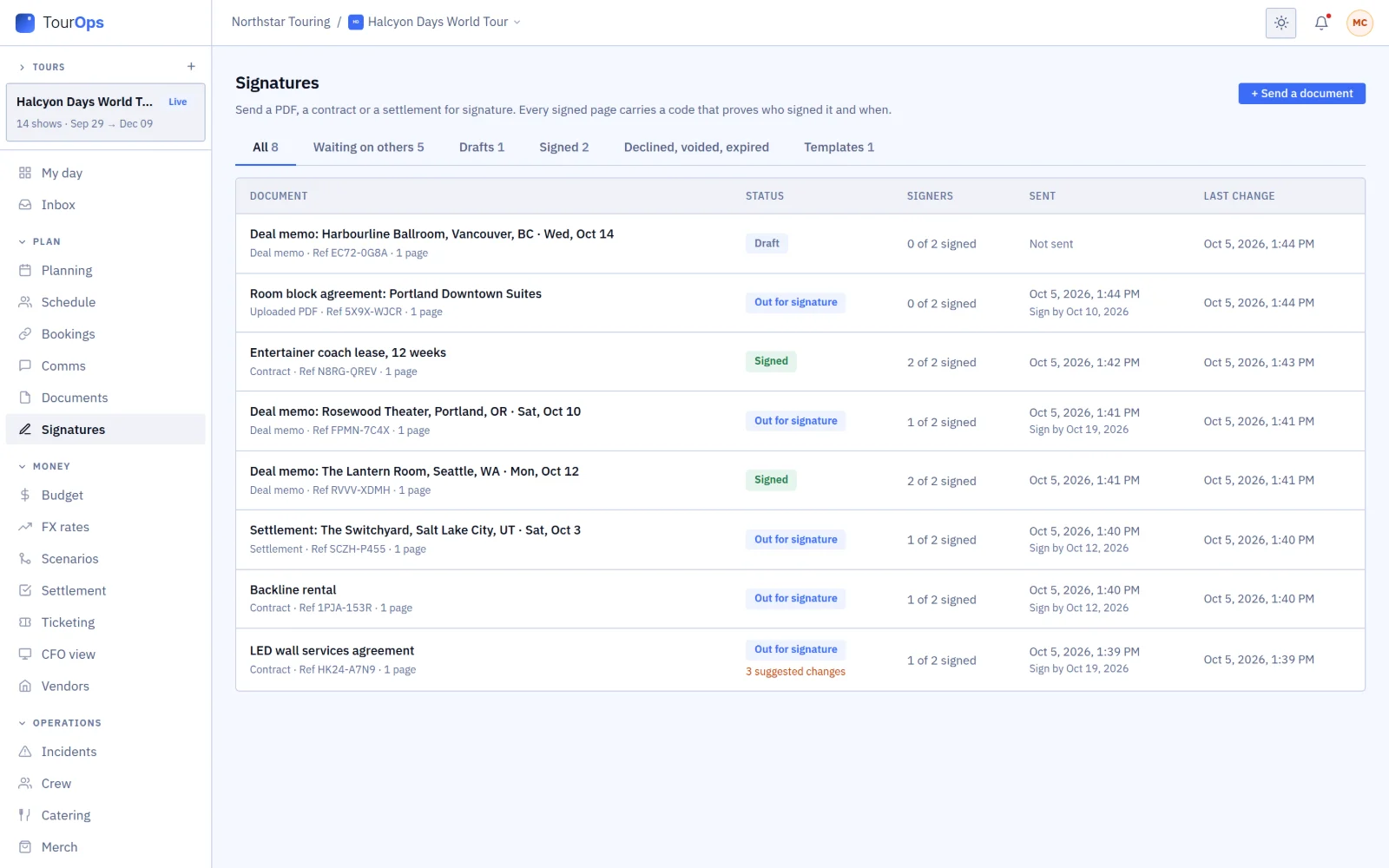This screenshot has width=1389, height=868.
Task: Open Halcyon Days World Tour dropdown
Action: tap(435, 23)
